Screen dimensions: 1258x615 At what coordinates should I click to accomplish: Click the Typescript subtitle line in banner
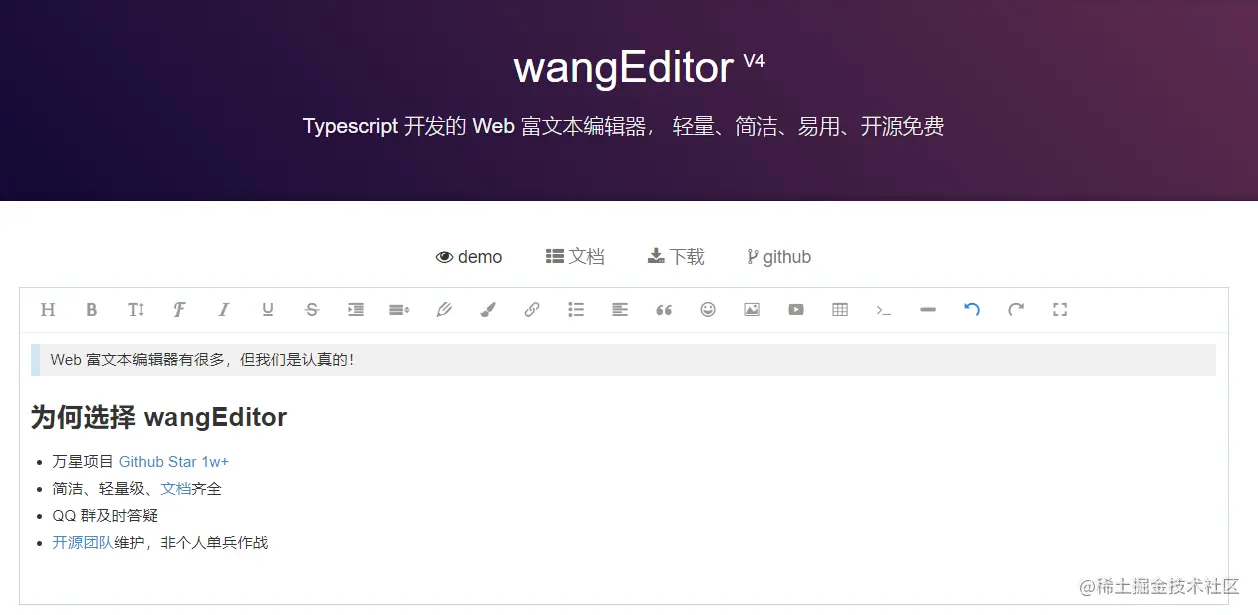624,127
